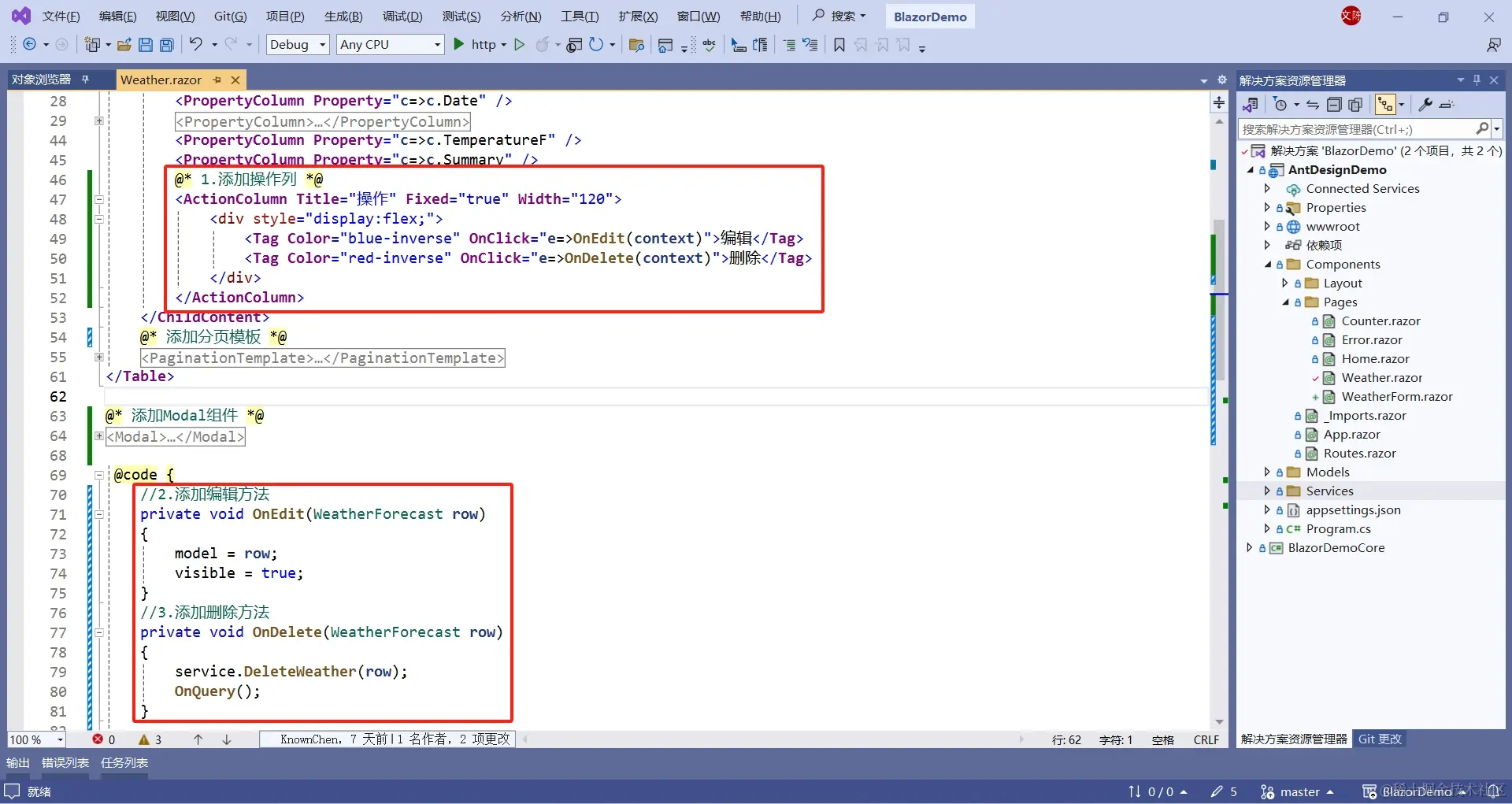Click the save all icon
The height and width of the screenshot is (804, 1512).
tap(167, 45)
